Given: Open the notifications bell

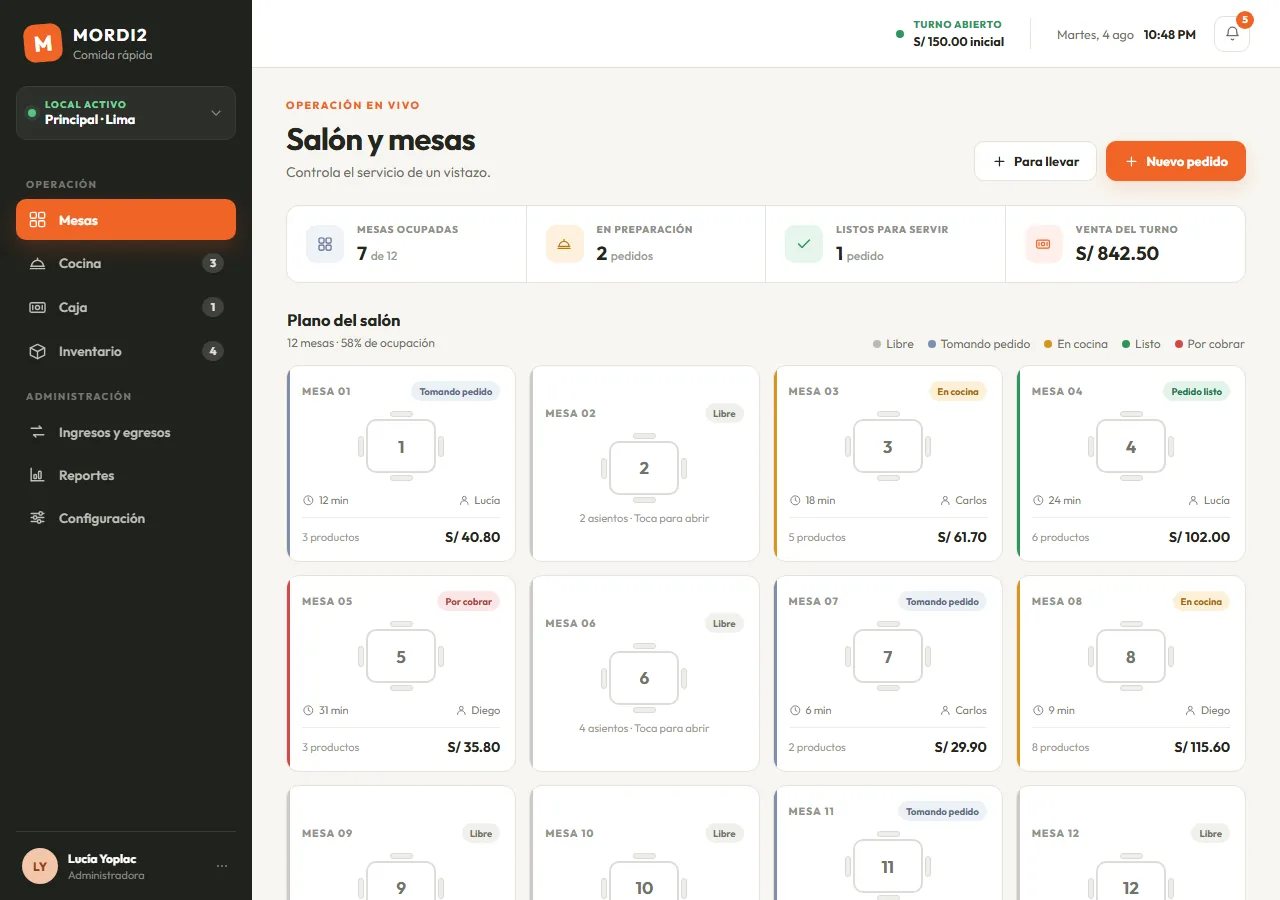Looking at the screenshot, I should pos(1232,34).
